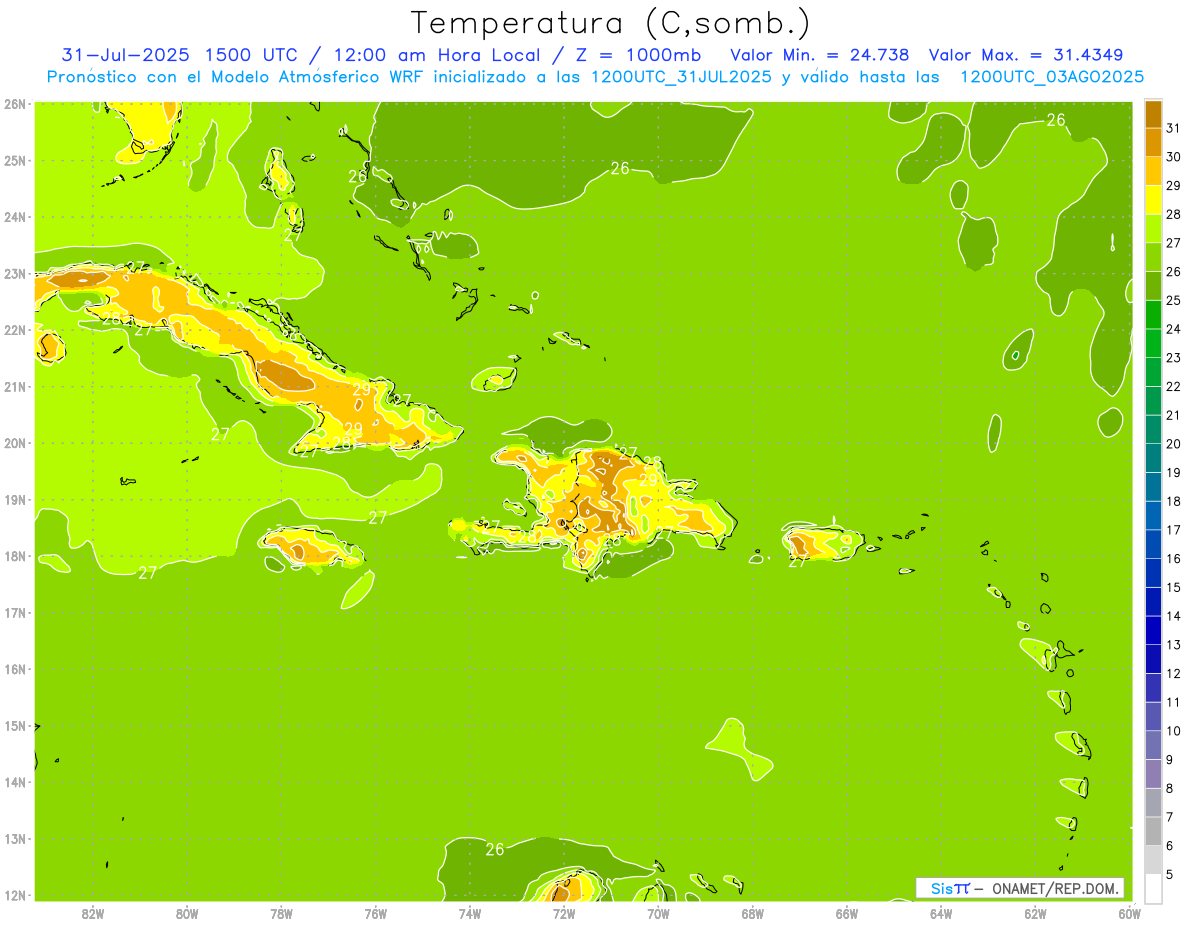
Task: Click the 24N latitude axis label
Action: pos(14,217)
